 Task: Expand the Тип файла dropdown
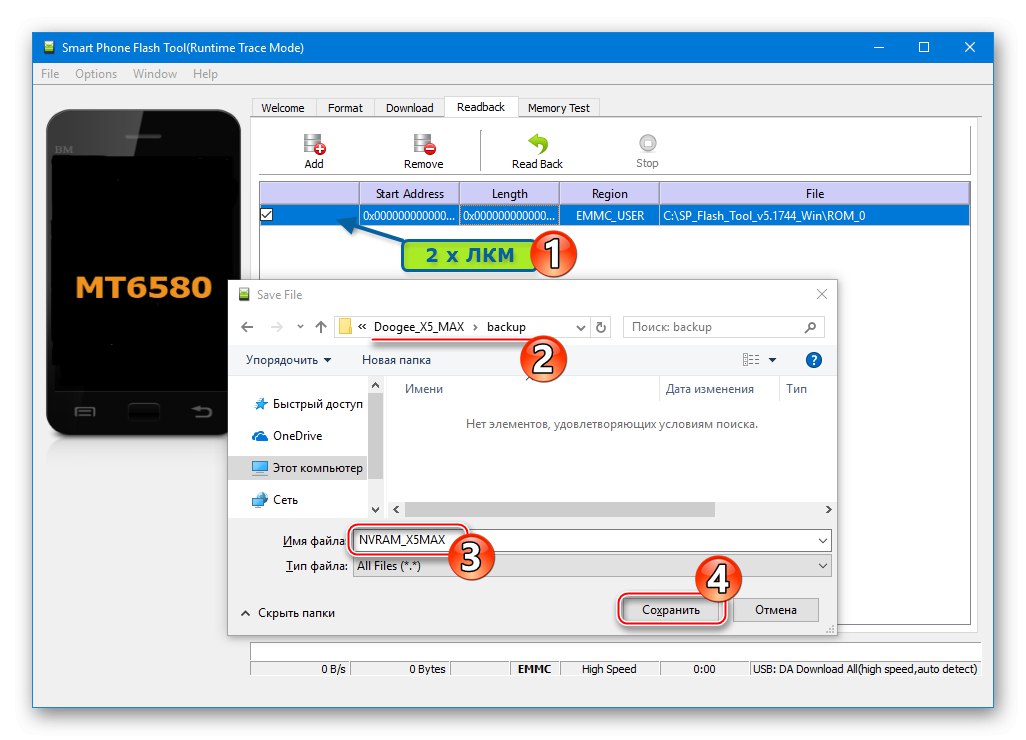[x=823, y=566]
